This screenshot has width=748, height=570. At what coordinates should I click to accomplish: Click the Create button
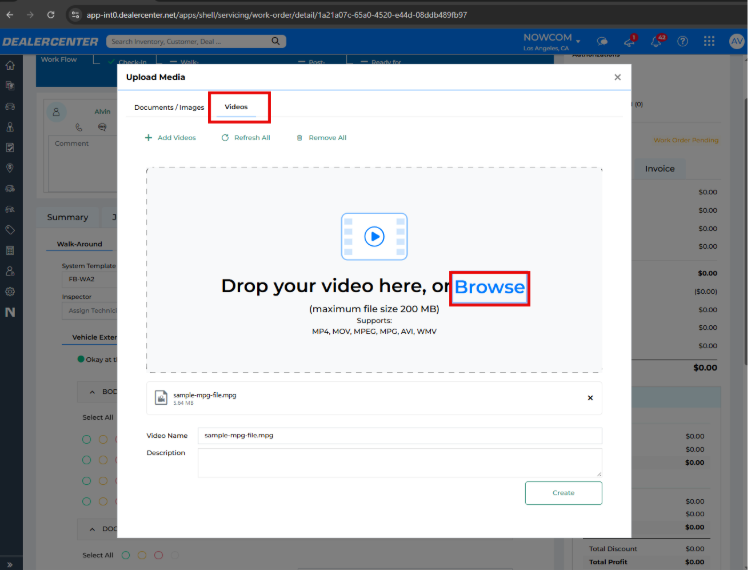(563, 493)
